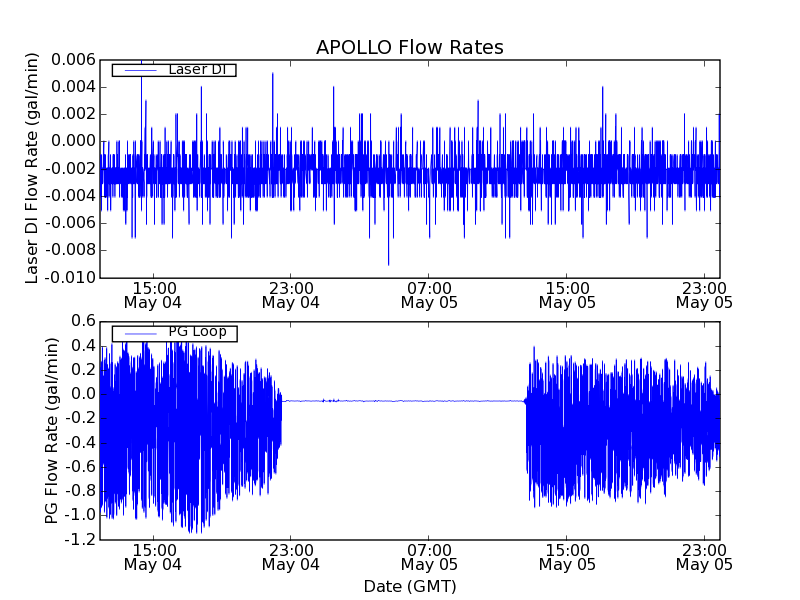Click the top plot's 23:00 May 04 tick label
Image resolution: width=800 pixels, height=600 pixels.
290,294
